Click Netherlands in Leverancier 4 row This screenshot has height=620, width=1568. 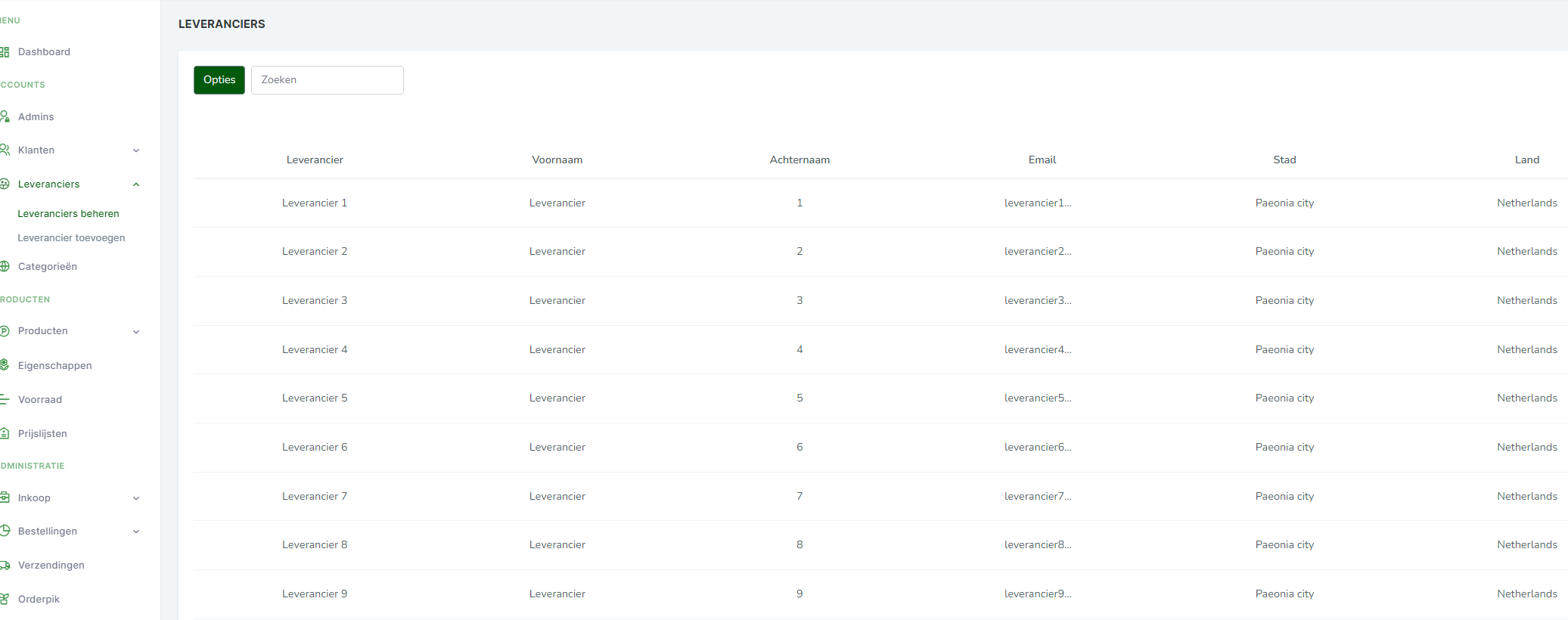coord(1527,350)
